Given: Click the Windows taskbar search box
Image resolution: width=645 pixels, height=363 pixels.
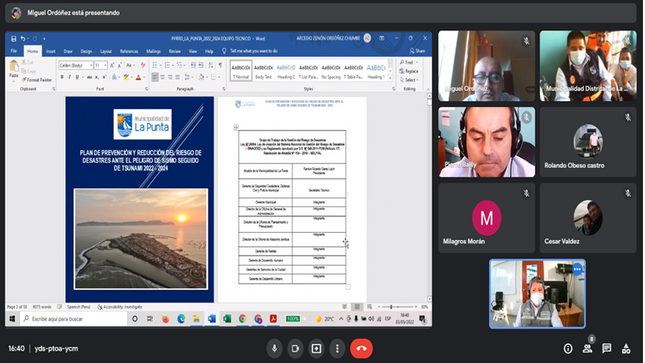Looking at the screenshot, I should 74,319.
